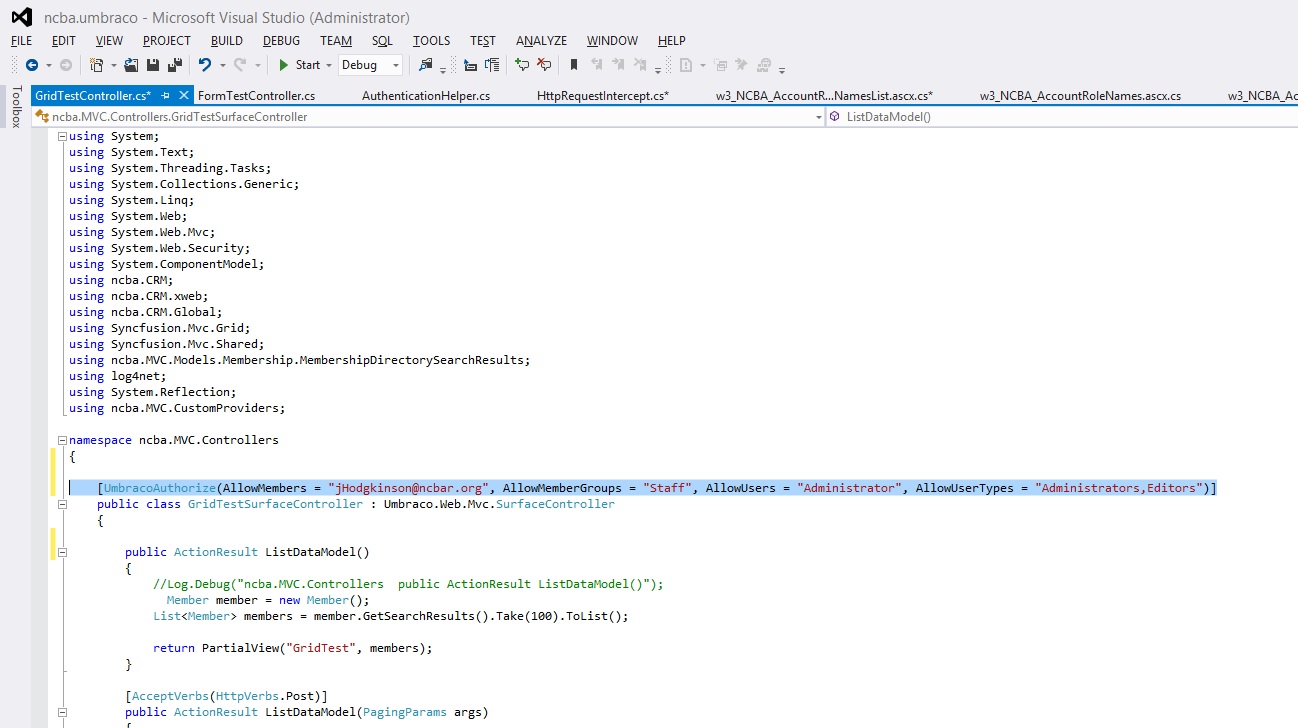Open the ANALYZE menu
Viewport: 1298px width, 728px height.
[x=541, y=41]
